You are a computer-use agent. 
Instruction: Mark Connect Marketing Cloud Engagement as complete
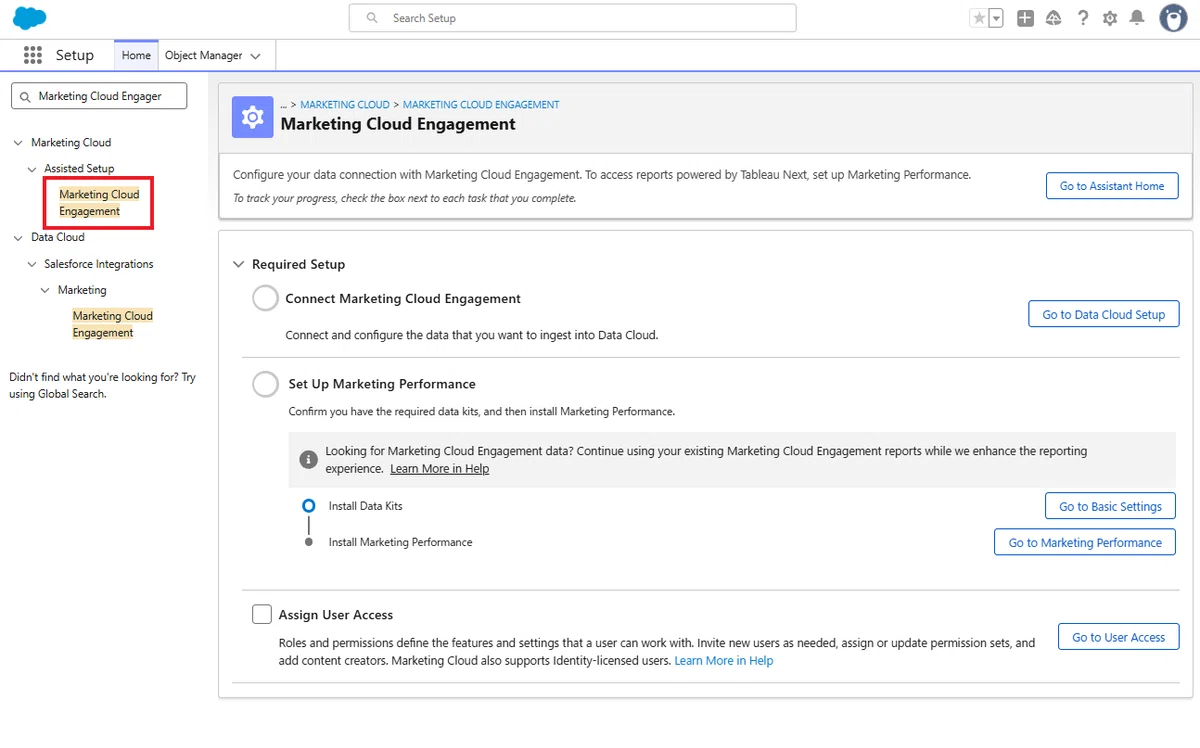[x=265, y=299]
